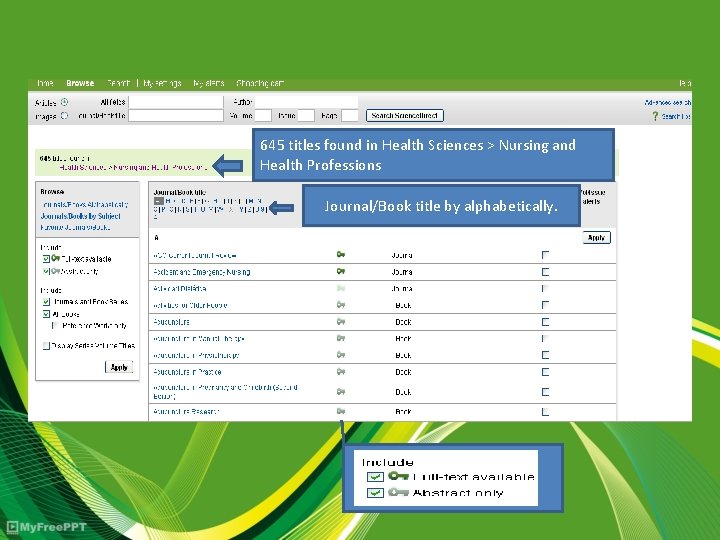720x540 pixels.
Task: Click the Search ScienceDirect button
Action: [405, 115]
